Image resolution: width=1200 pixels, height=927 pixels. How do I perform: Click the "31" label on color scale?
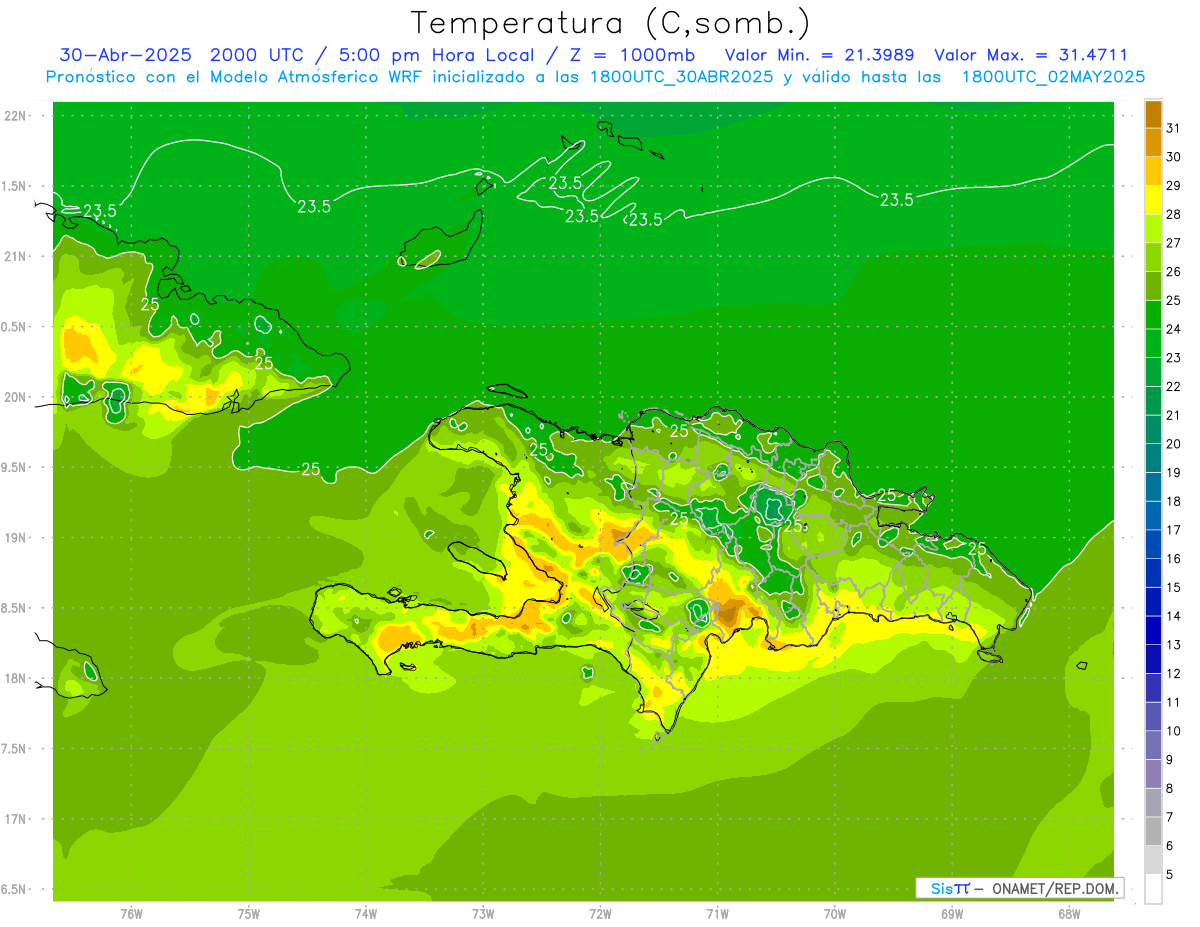click(x=1174, y=128)
